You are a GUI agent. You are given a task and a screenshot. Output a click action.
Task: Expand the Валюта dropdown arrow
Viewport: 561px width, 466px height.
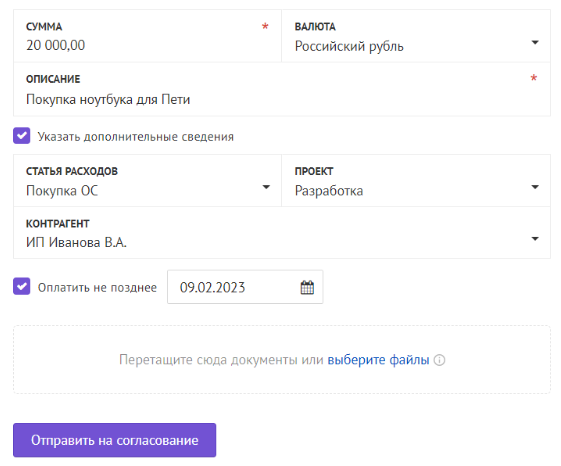click(x=535, y=43)
